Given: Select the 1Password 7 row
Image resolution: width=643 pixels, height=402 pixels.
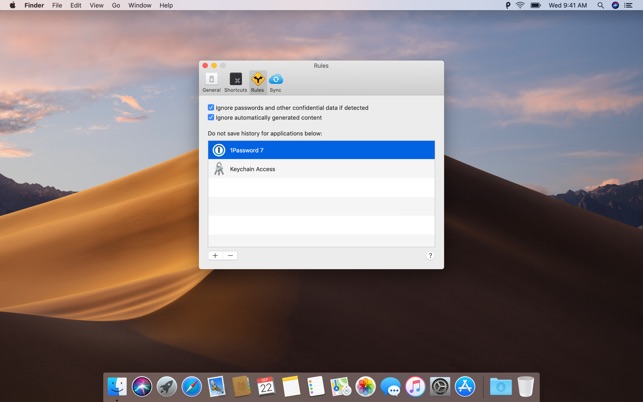Looking at the screenshot, I should tap(321, 150).
